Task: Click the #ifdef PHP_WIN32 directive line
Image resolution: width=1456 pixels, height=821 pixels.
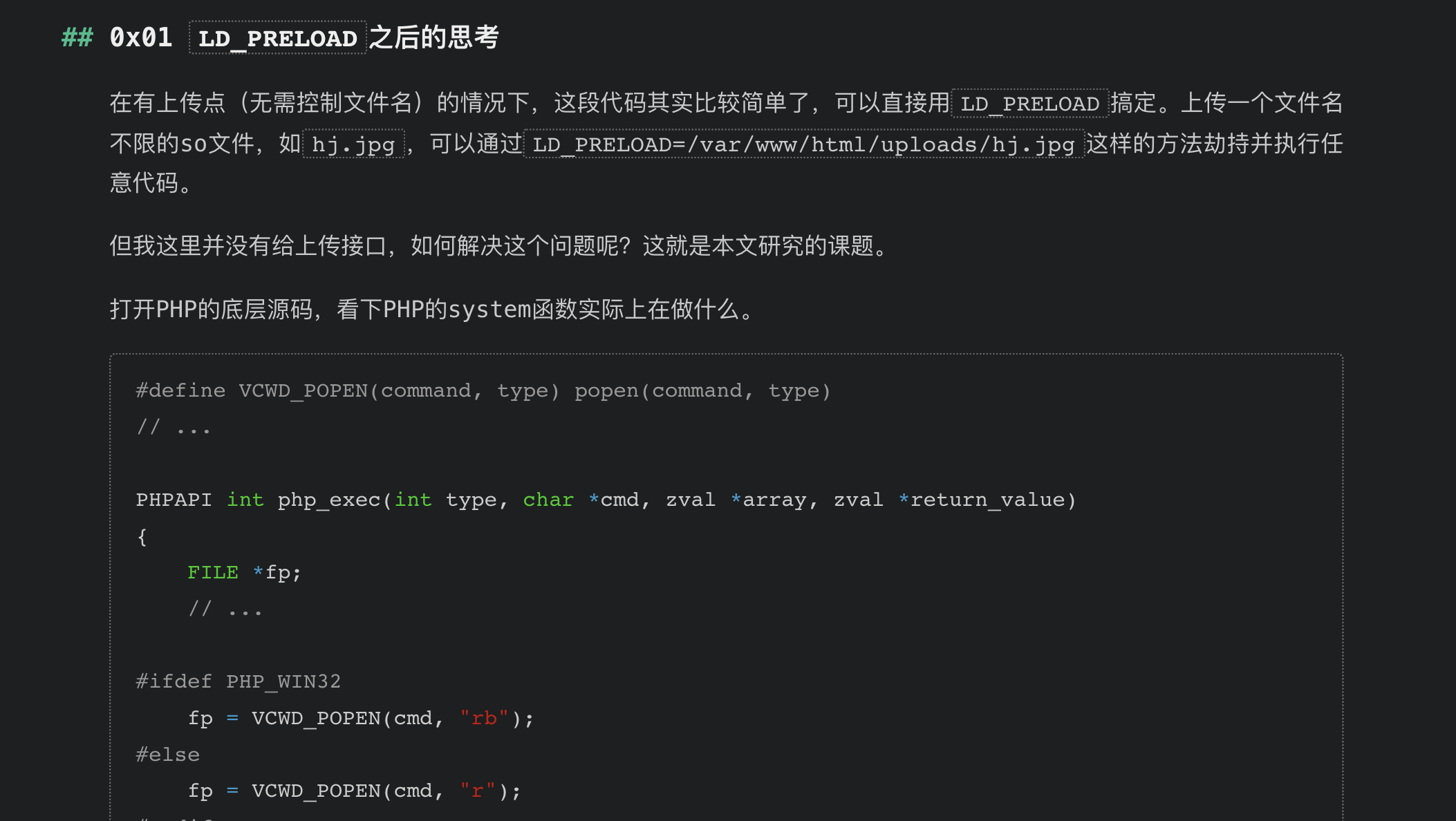Action: tap(239, 681)
